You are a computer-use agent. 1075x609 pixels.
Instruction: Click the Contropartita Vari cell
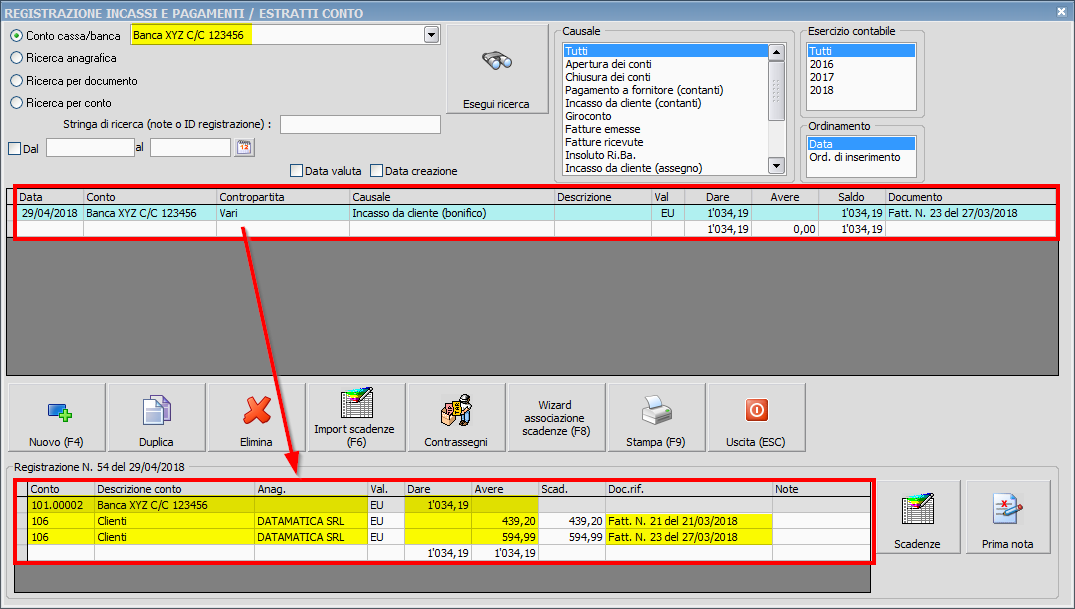(x=283, y=213)
